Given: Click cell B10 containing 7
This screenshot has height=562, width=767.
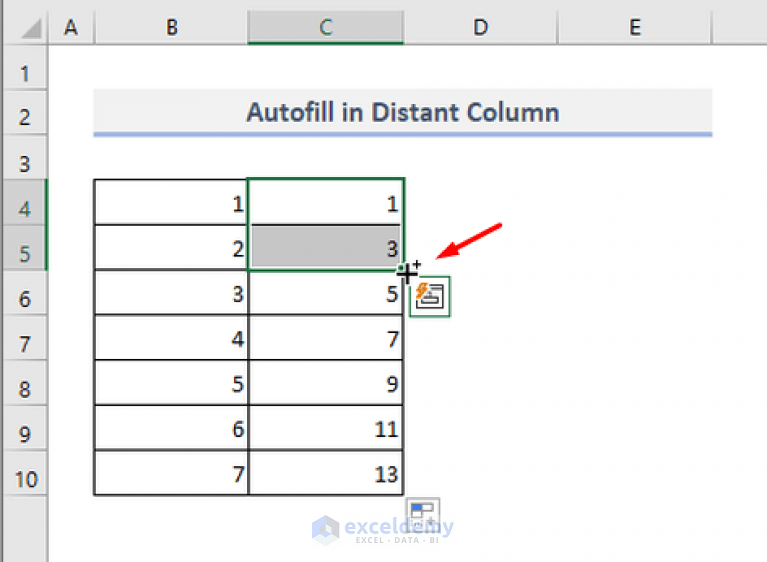Looking at the screenshot, I should click(x=171, y=473).
